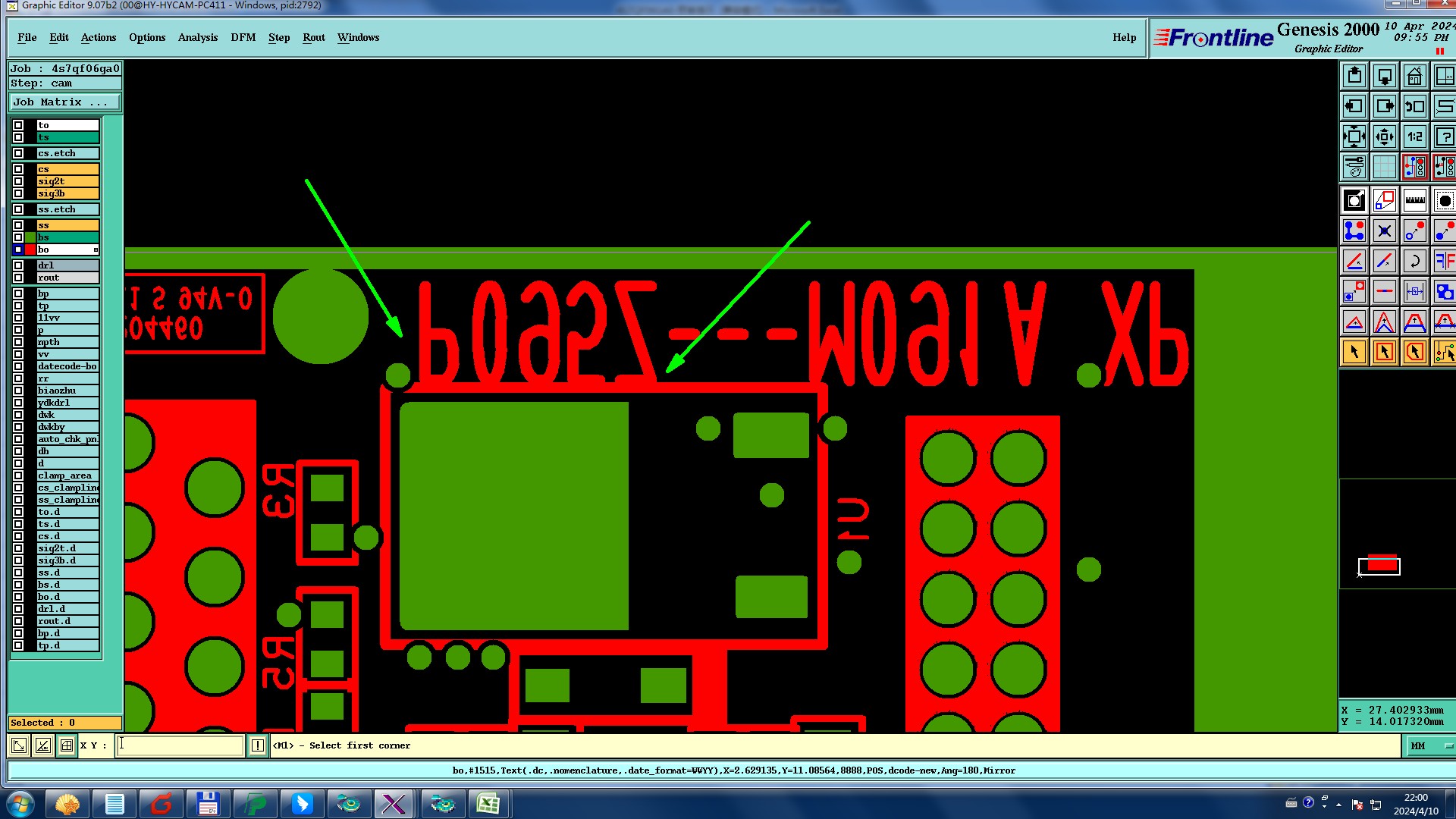Click the rotate arrow tool icon
This screenshot has height=819, width=1456.
(x=1414, y=262)
